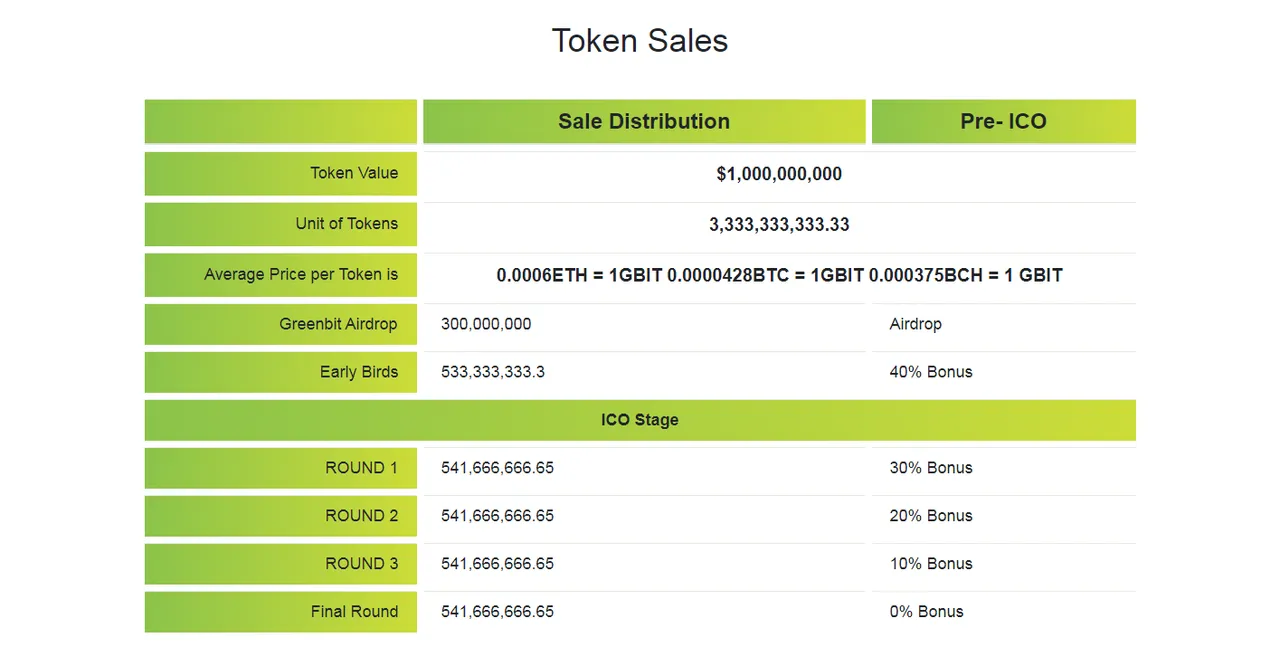Click the Final Round row label
Screen dimensions: 1280x668
(x=281, y=612)
